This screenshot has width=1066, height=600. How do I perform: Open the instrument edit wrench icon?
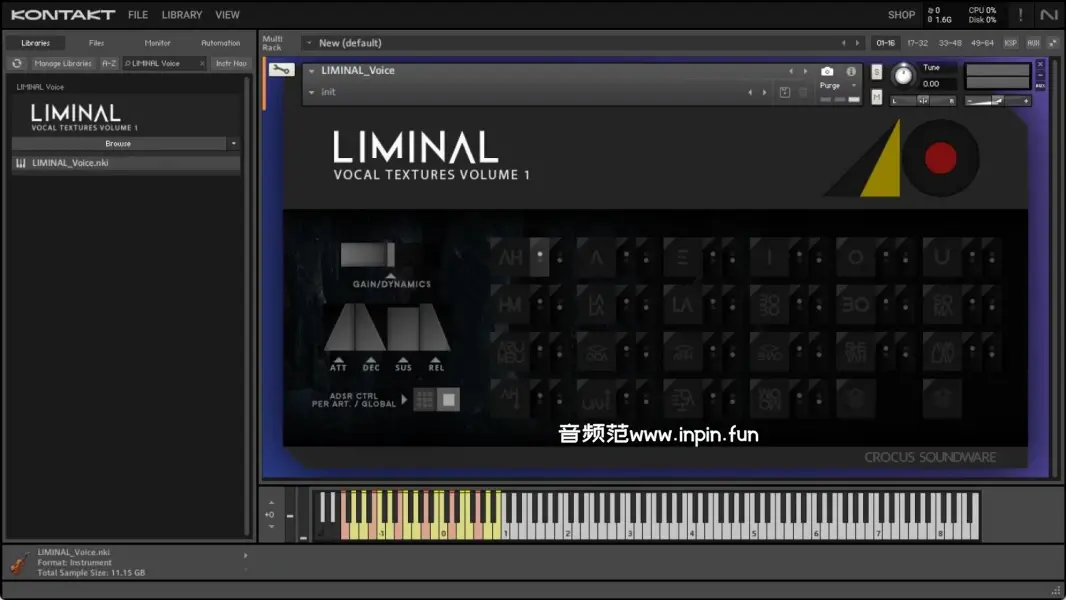point(281,69)
